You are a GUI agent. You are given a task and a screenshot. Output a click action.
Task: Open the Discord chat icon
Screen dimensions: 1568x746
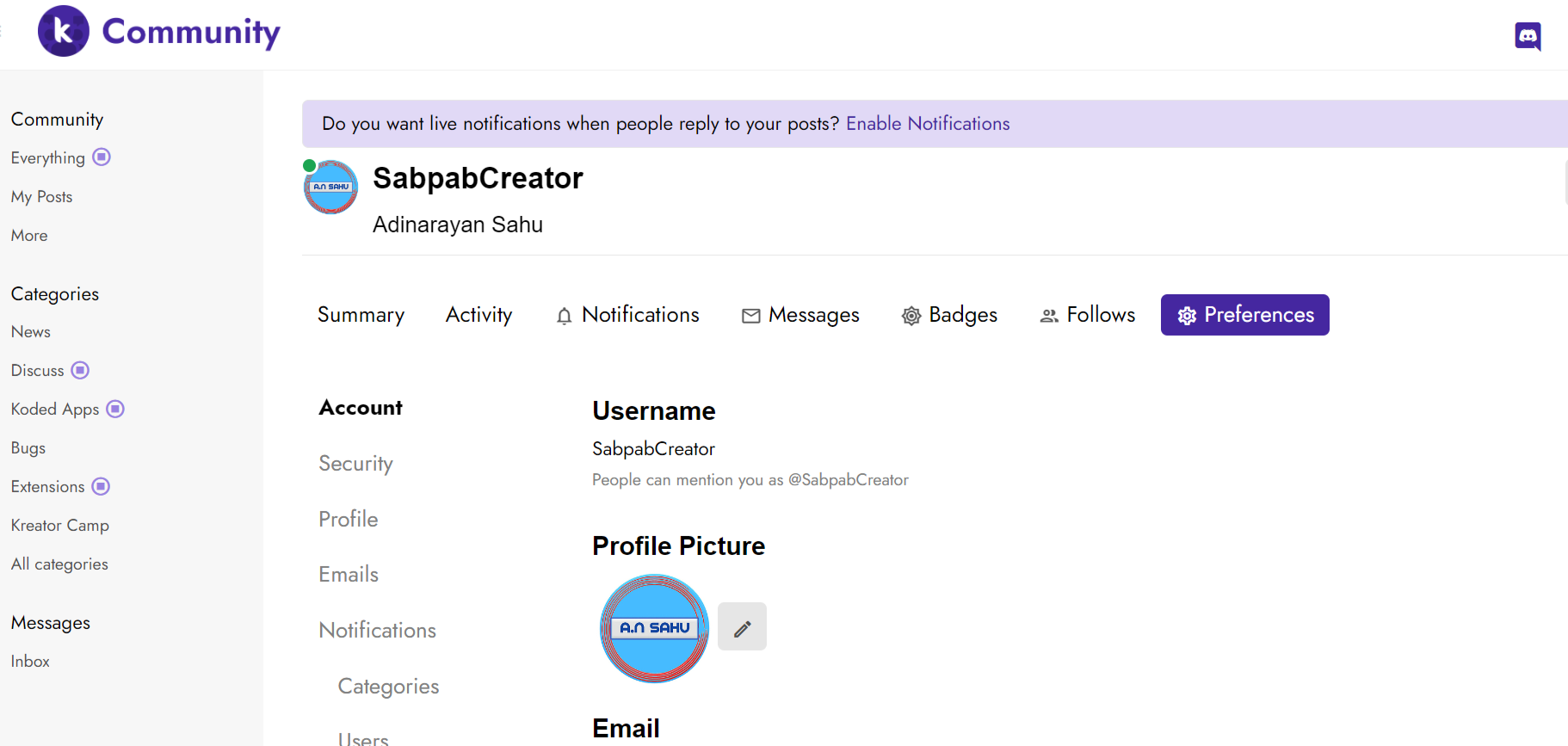coord(1528,36)
